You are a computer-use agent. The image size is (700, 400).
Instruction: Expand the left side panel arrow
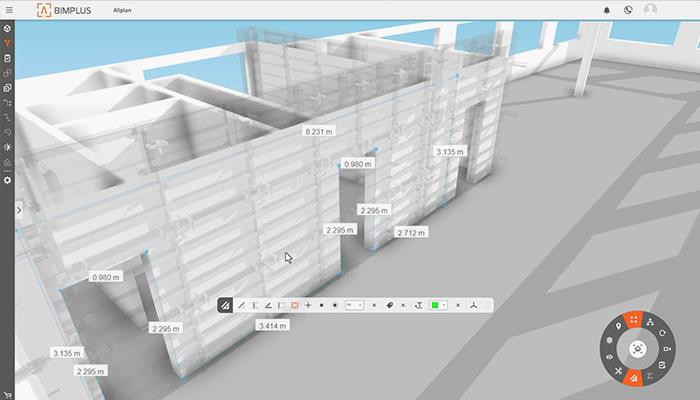[x=19, y=211]
